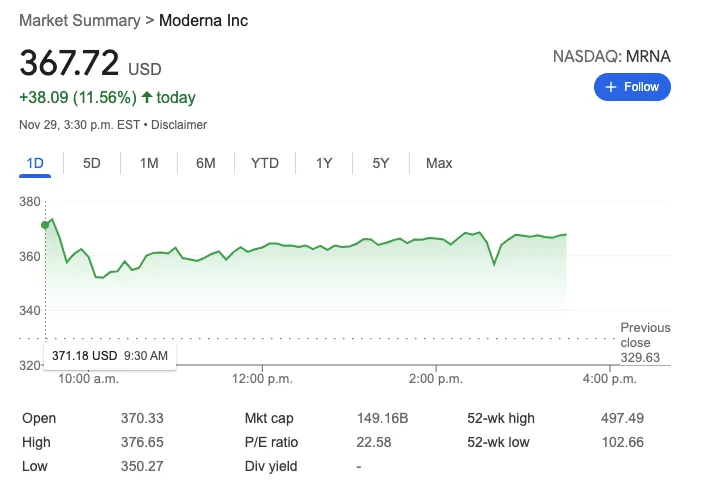
Task: Click the NASDAQ: MRNA ticker label
Action: pos(611,57)
